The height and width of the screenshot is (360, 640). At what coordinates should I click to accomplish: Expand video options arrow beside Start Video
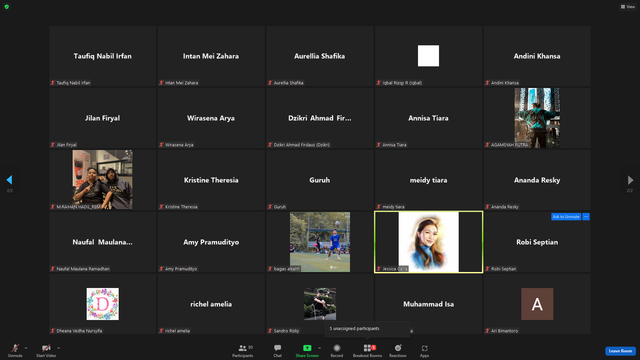tap(58, 348)
